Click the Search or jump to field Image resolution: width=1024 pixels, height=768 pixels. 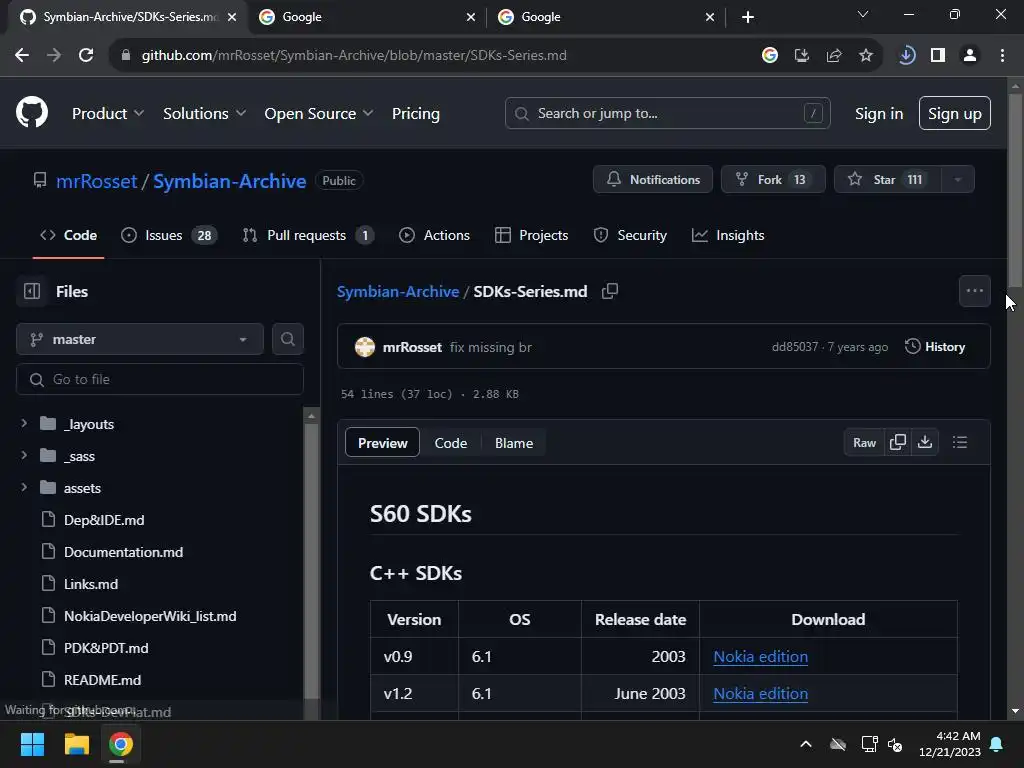tap(667, 113)
